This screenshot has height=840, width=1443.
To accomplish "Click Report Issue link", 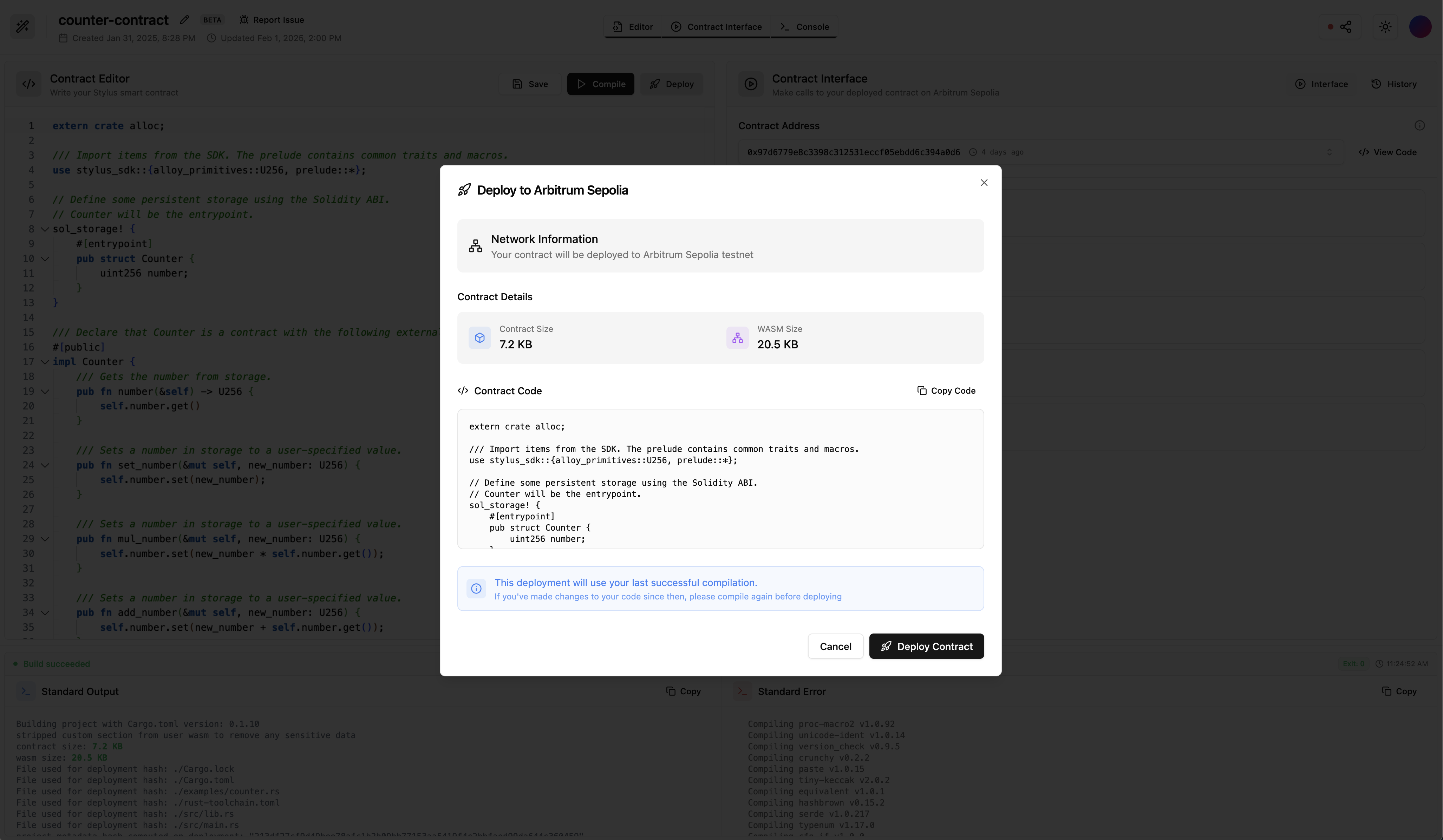I will pyautogui.click(x=272, y=20).
